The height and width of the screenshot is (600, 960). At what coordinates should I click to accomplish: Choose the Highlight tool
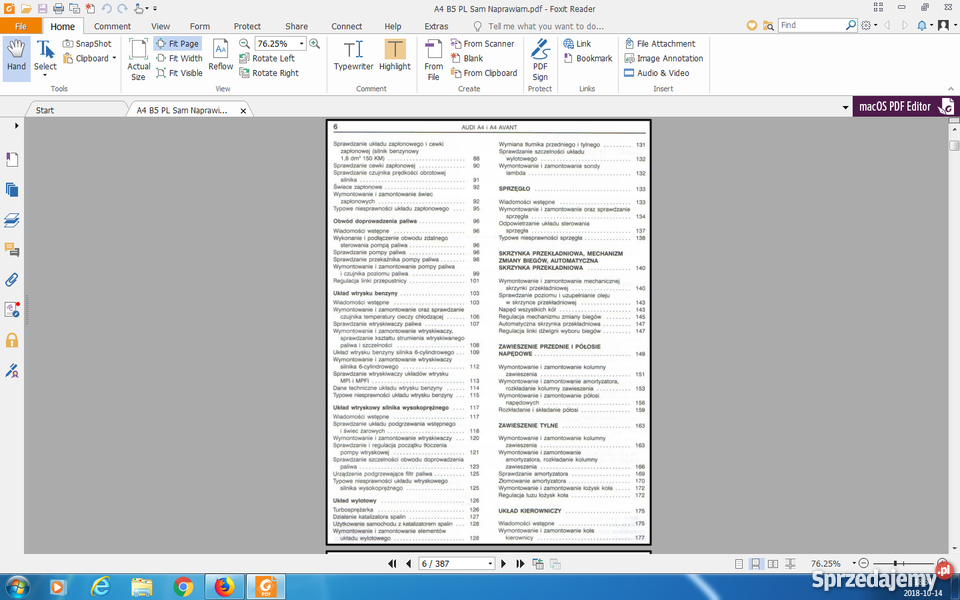(395, 55)
